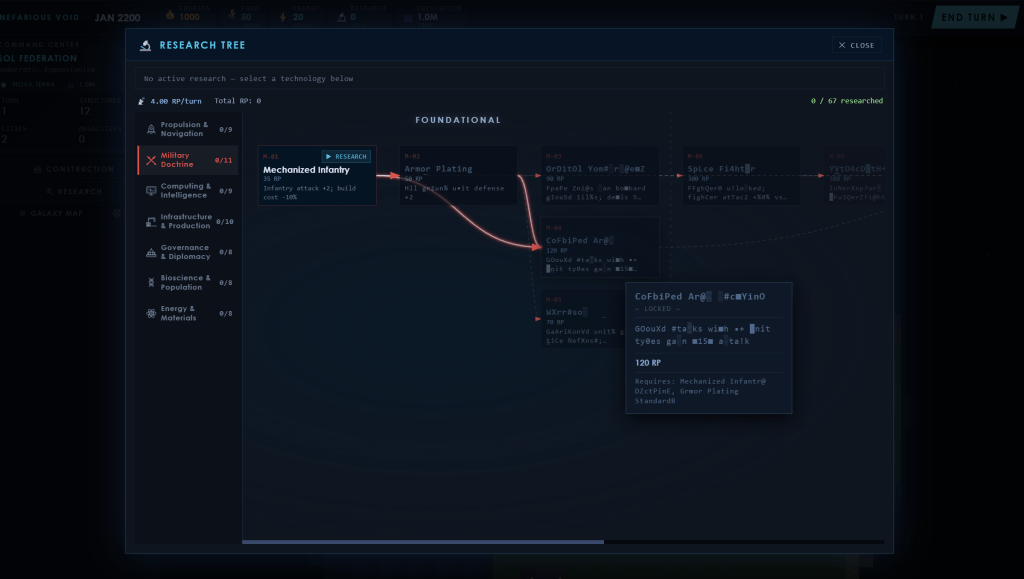Select the Governance & Diplomacy icon
1024x579 pixels.
click(x=151, y=252)
